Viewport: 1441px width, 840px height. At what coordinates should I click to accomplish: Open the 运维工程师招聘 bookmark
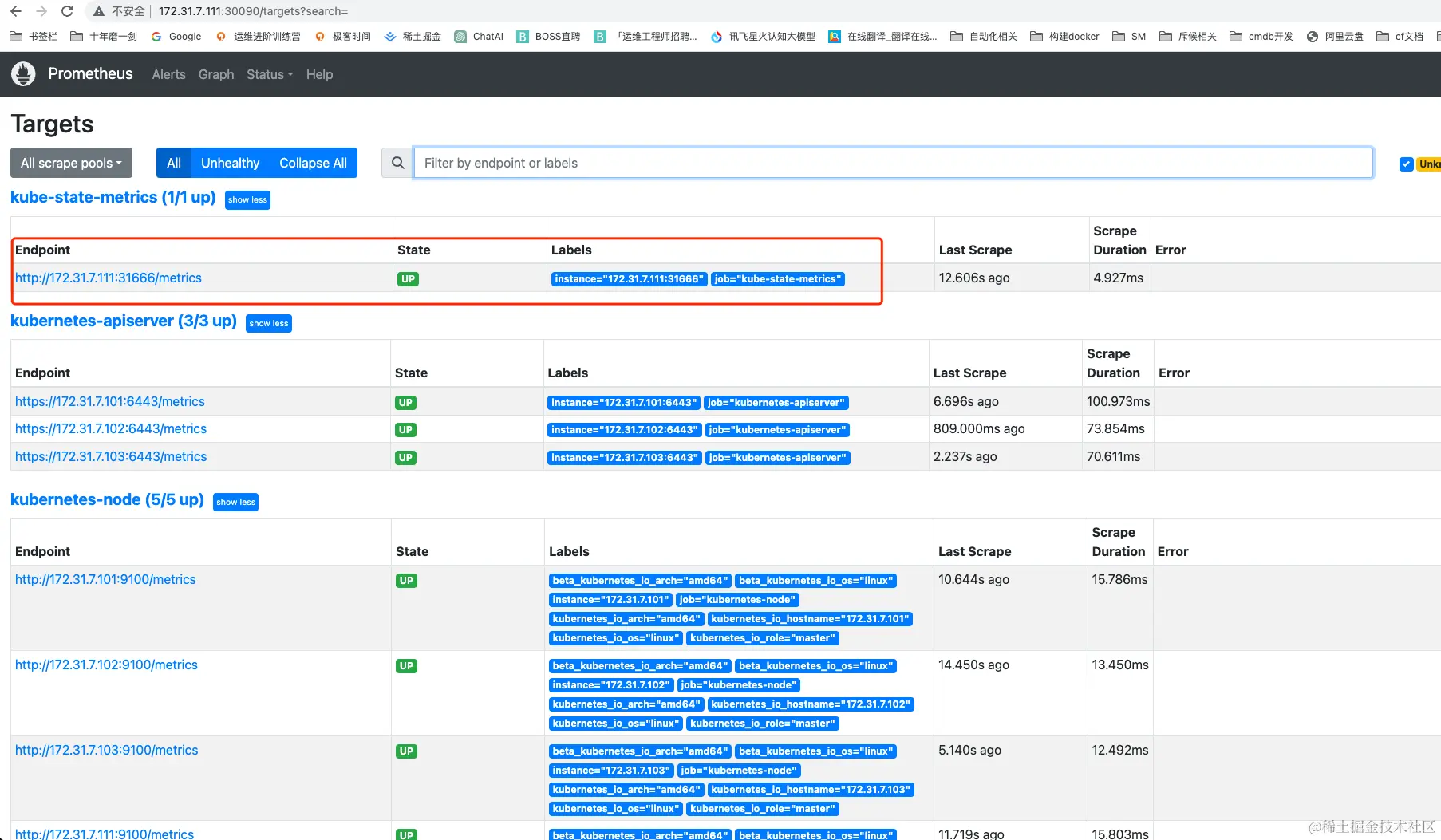[645, 37]
